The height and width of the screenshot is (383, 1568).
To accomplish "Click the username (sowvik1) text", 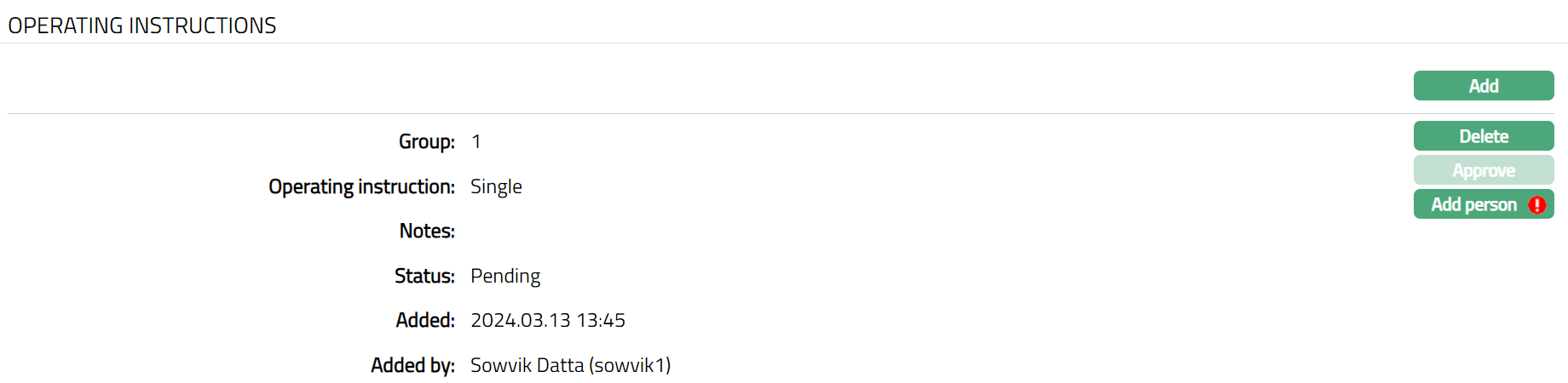I will click(x=630, y=365).
